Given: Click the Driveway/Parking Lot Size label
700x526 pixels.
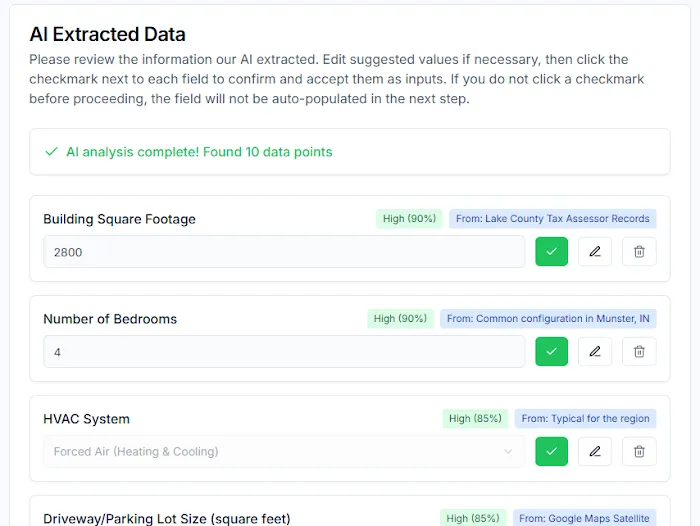Looking at the screenshot, I should pos(167,519).
